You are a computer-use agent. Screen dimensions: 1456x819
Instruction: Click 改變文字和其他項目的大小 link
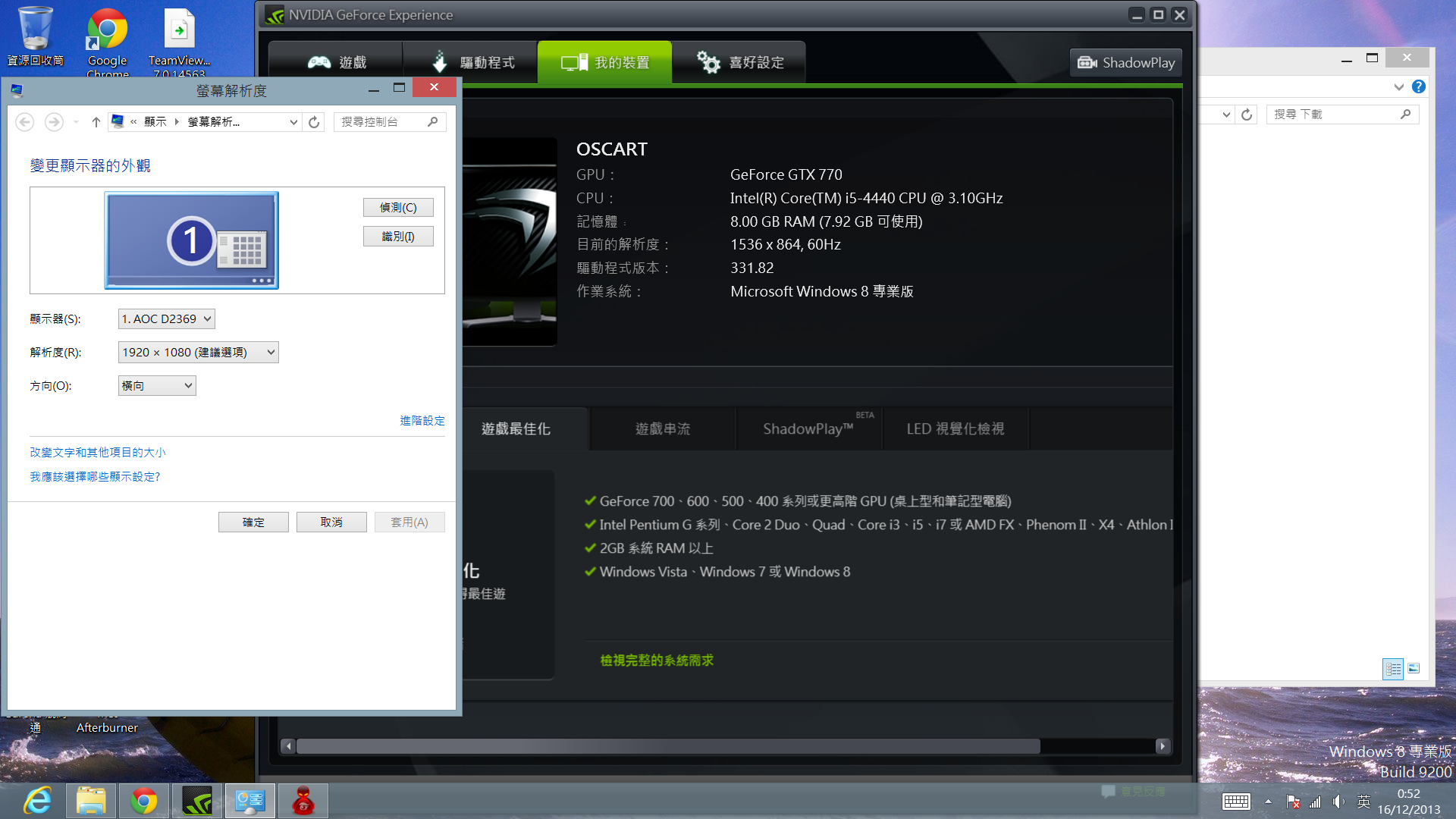(97, 453)
